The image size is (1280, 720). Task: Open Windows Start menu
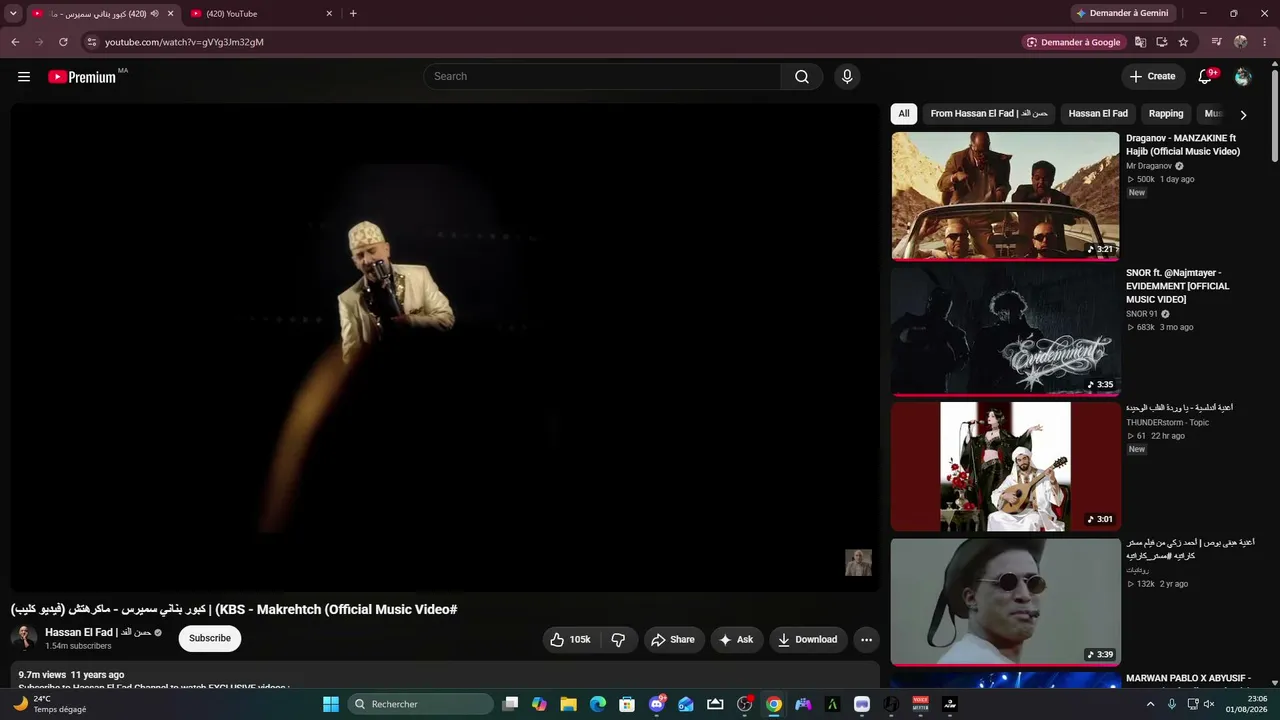(331, 704)
